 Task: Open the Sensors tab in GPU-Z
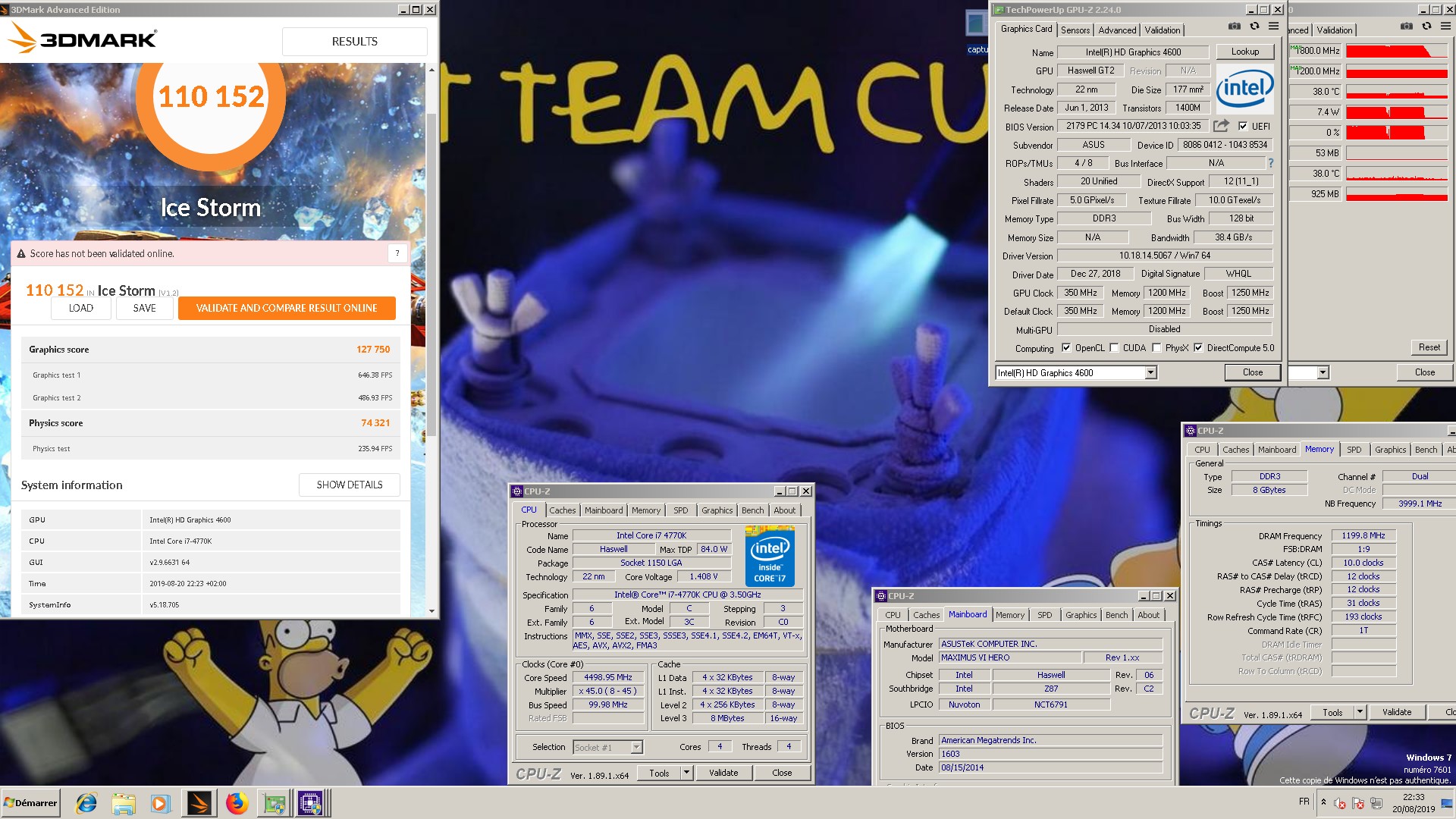tap(1075, 30)
